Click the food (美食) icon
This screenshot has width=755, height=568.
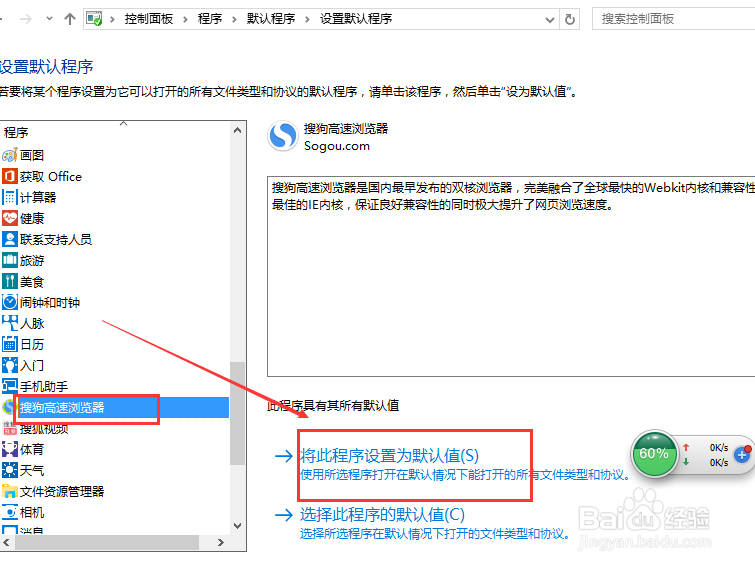coord(10,282)
